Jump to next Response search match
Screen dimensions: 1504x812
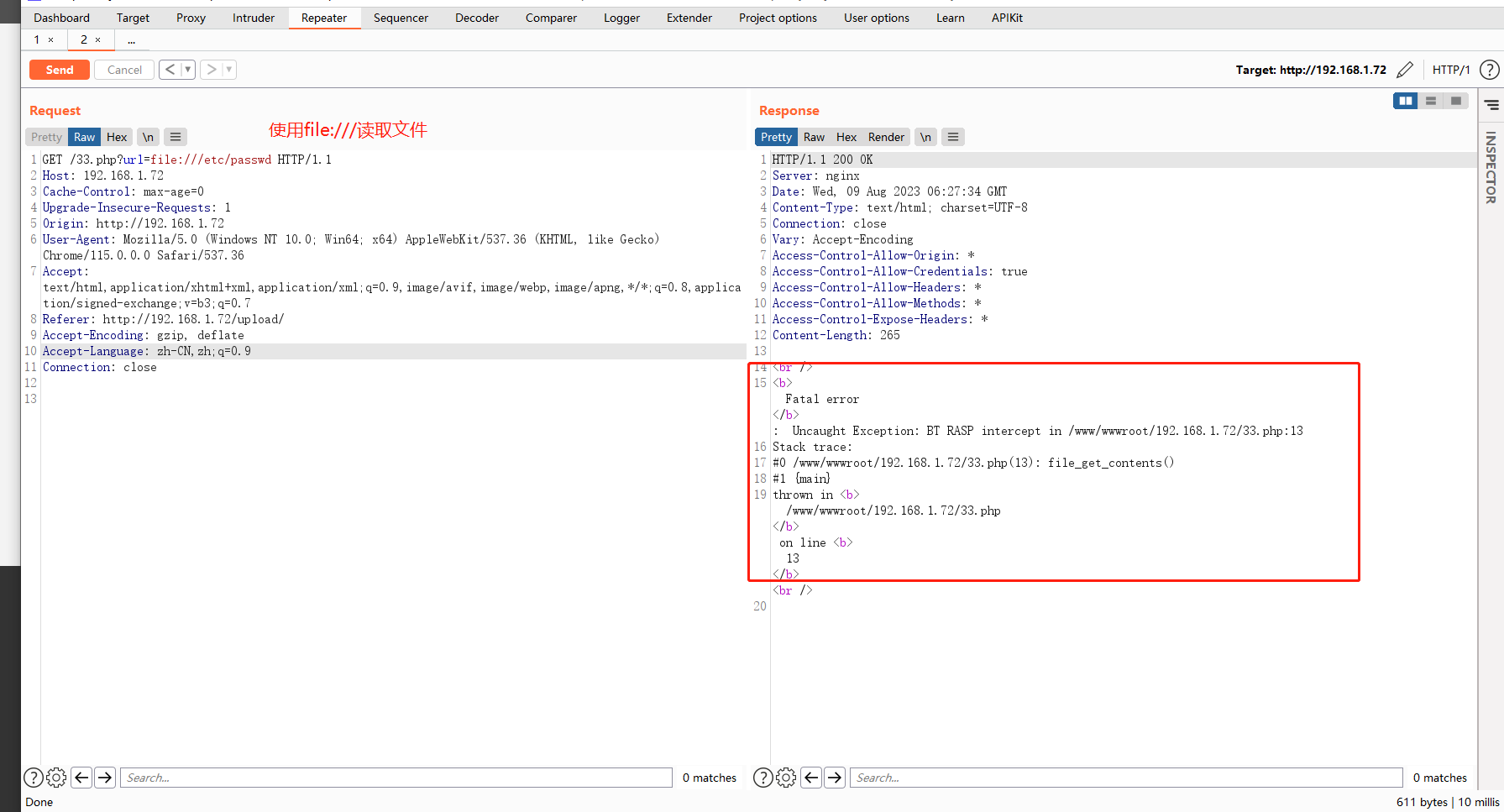[x=835, y=778]
